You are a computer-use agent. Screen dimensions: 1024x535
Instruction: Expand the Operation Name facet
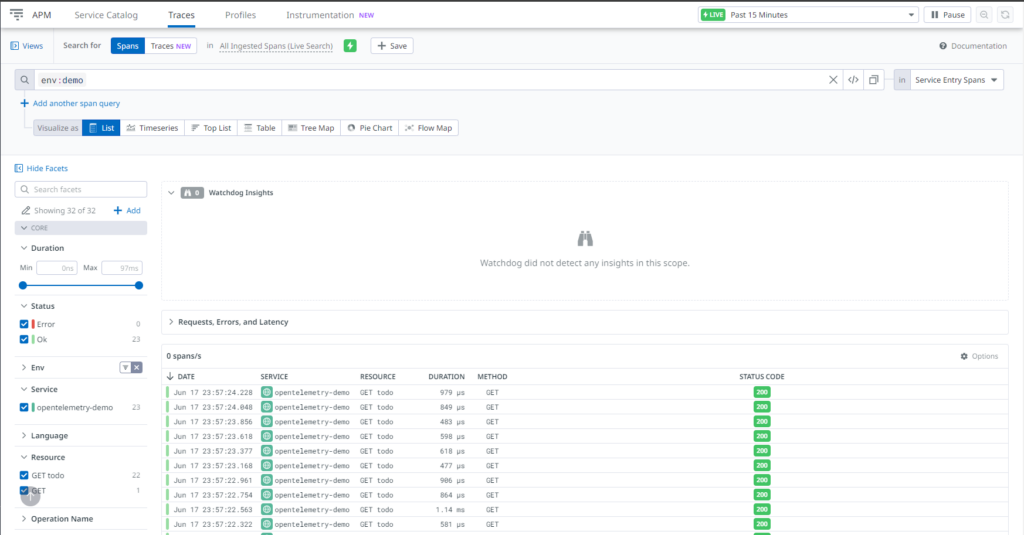click(x=24, y=519)
